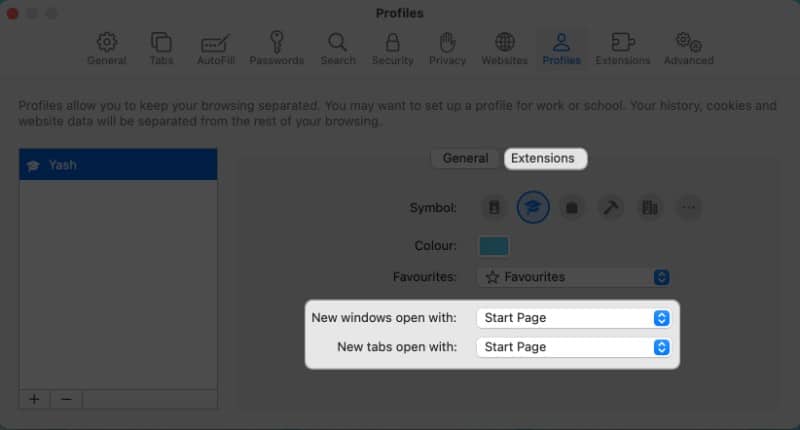Open the General settings pane
Screen dimensions: 800x430
click(106, 47)
